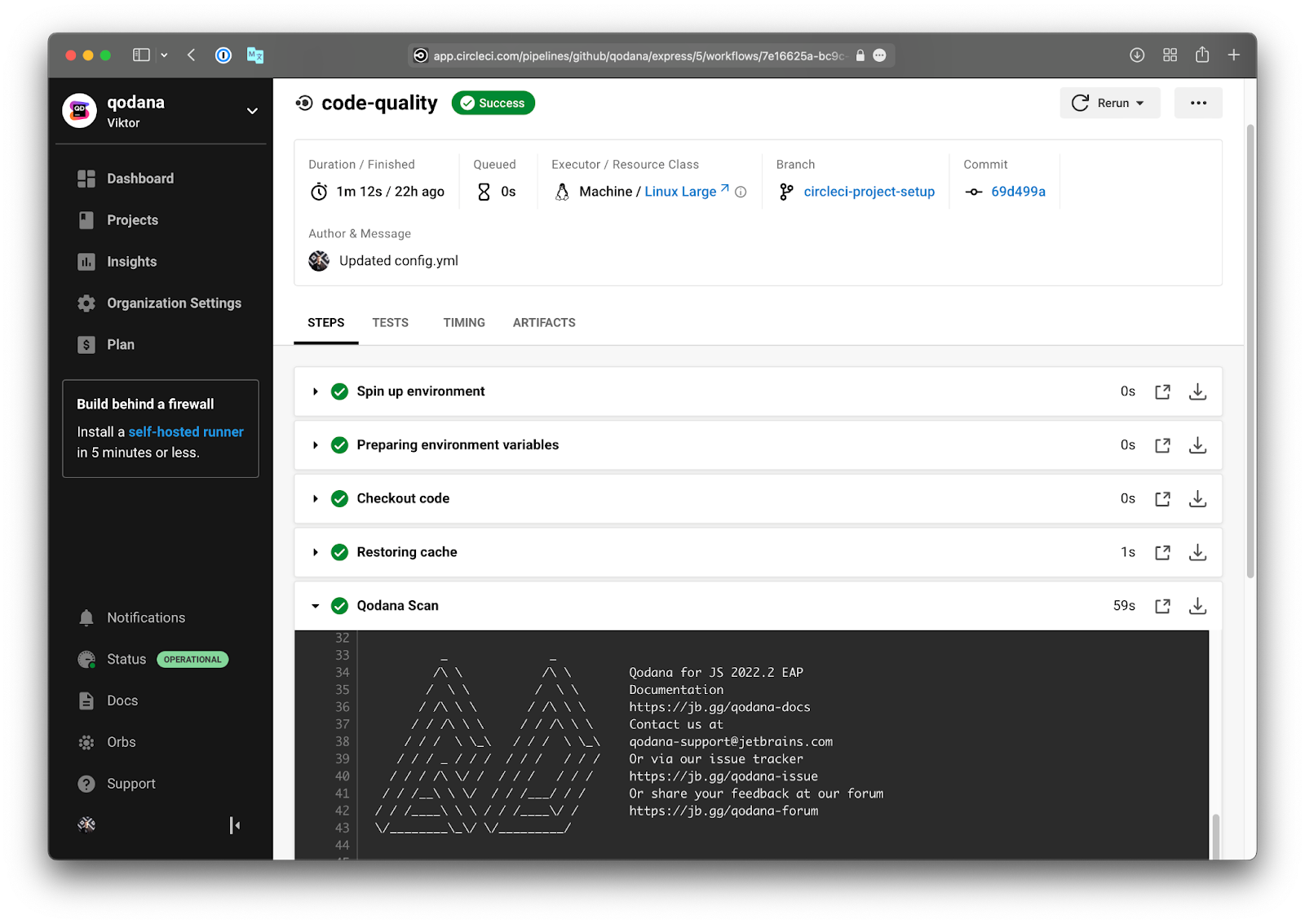Open the Support question mark icon
Viewport: 1305px width, 924px height.
tap(86, 784)
